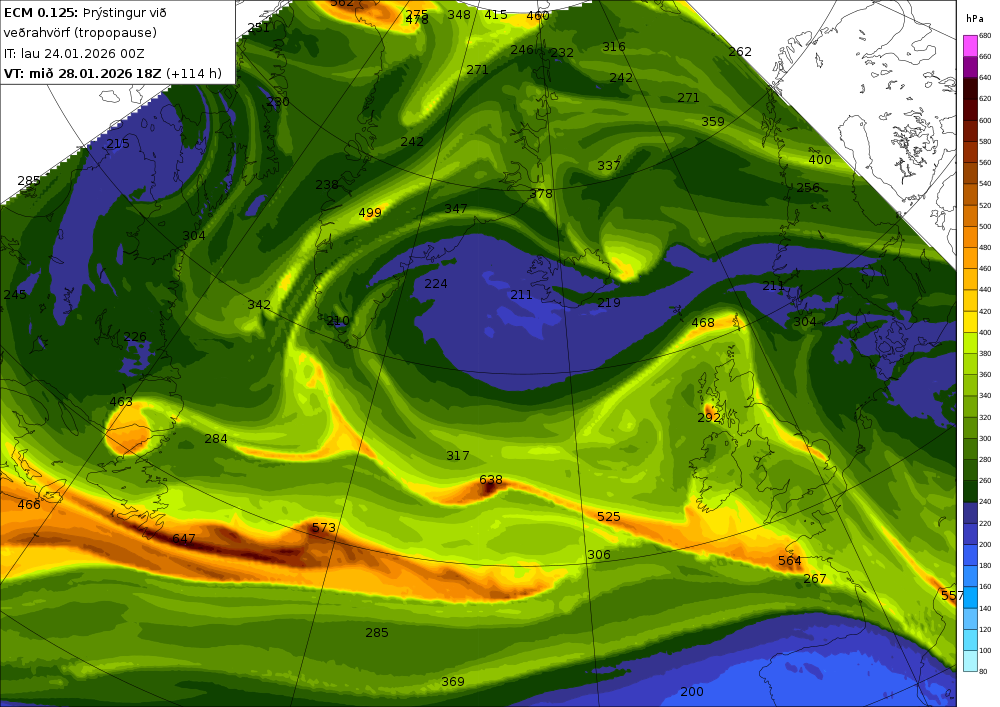The height and width of the screenshot is (707, 1000).
Task: Click the map value '215' in the blue area
Action: click(118, 143)
